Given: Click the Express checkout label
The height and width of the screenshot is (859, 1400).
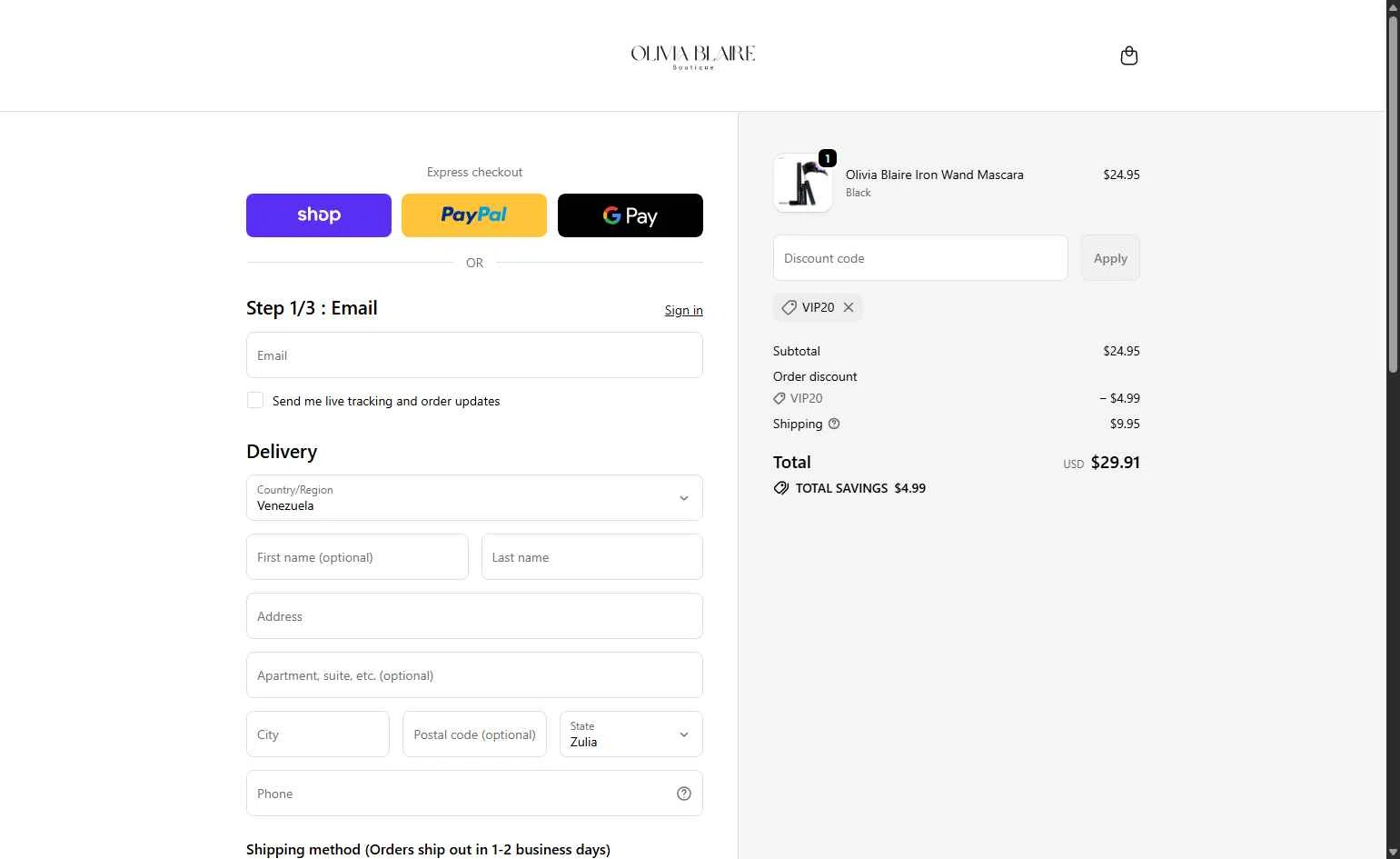Looking at the screenshot, I should pos(474,172).
